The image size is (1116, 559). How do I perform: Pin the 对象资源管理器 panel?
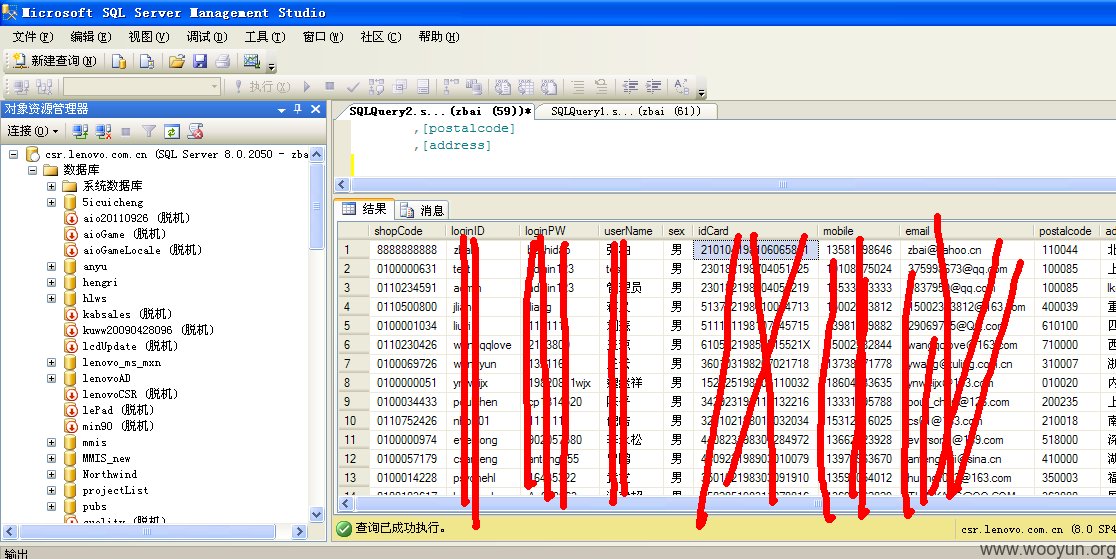(x=298, y=109)
